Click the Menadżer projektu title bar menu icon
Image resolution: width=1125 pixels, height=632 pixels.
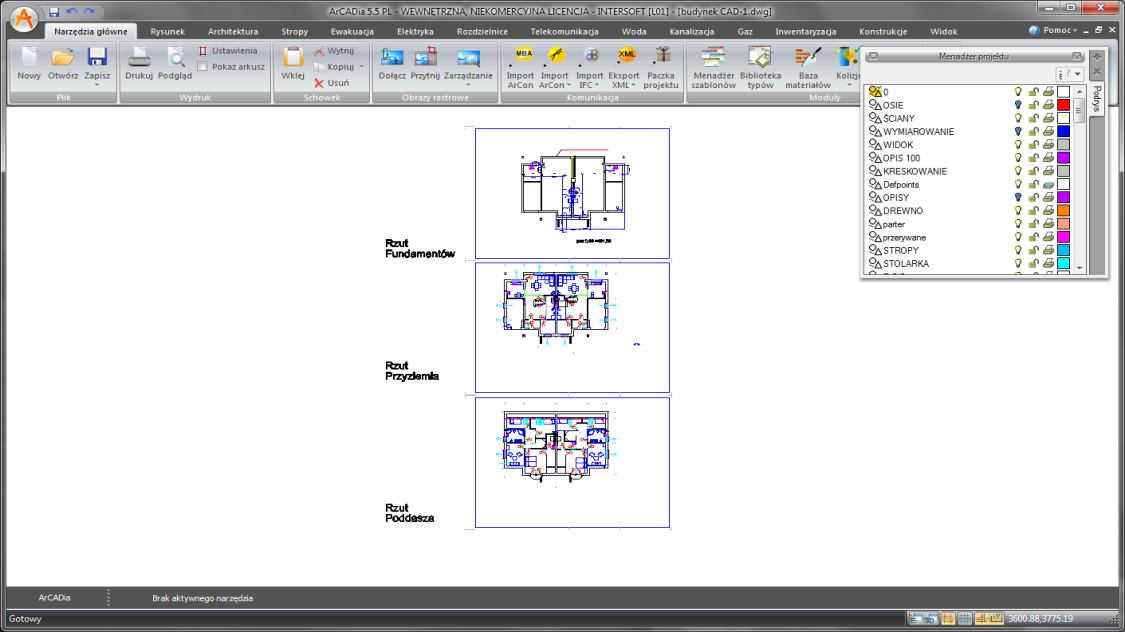click(873, 56)
